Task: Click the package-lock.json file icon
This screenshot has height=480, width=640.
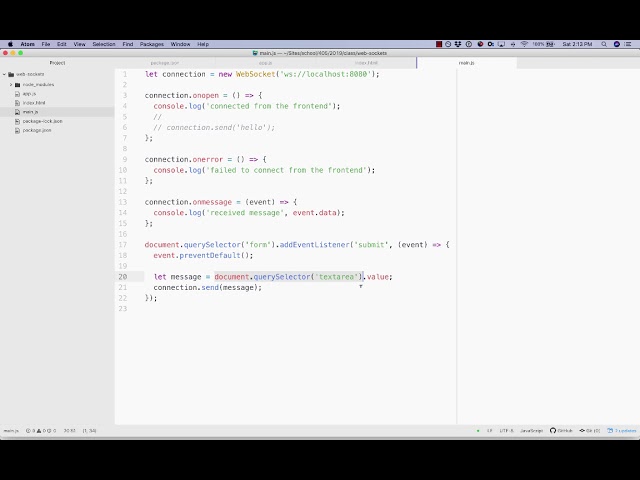Action: click(x=17, y=121)
